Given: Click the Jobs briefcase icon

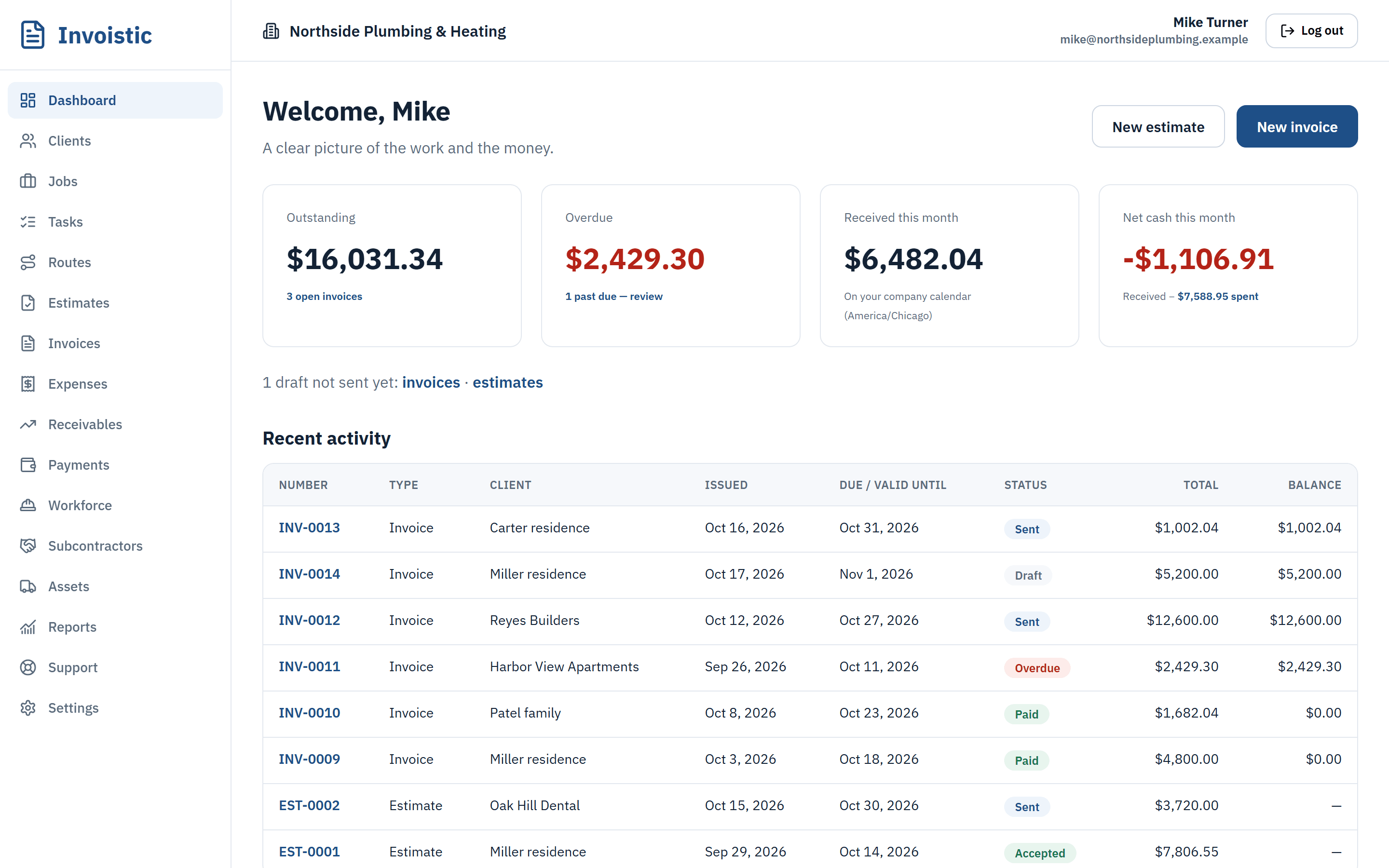Looking at the screenshot, I should tap(28, 181).
